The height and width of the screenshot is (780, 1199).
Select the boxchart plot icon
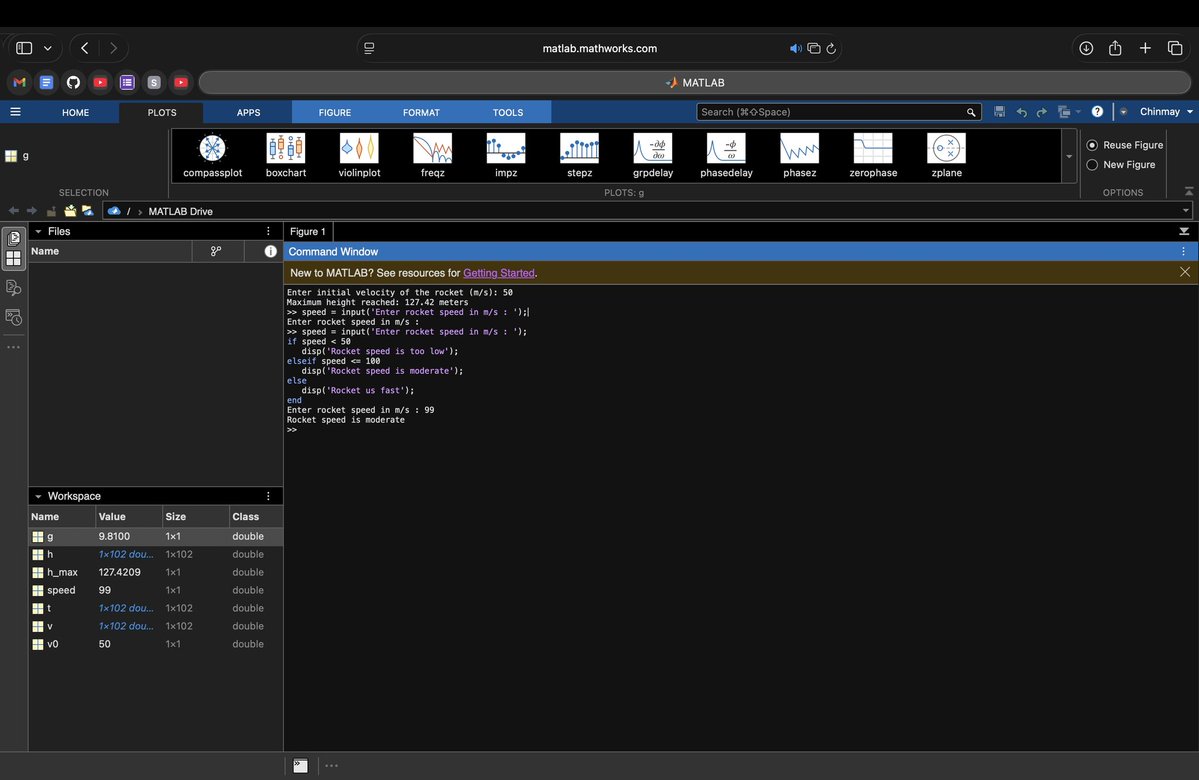[286, 155]
